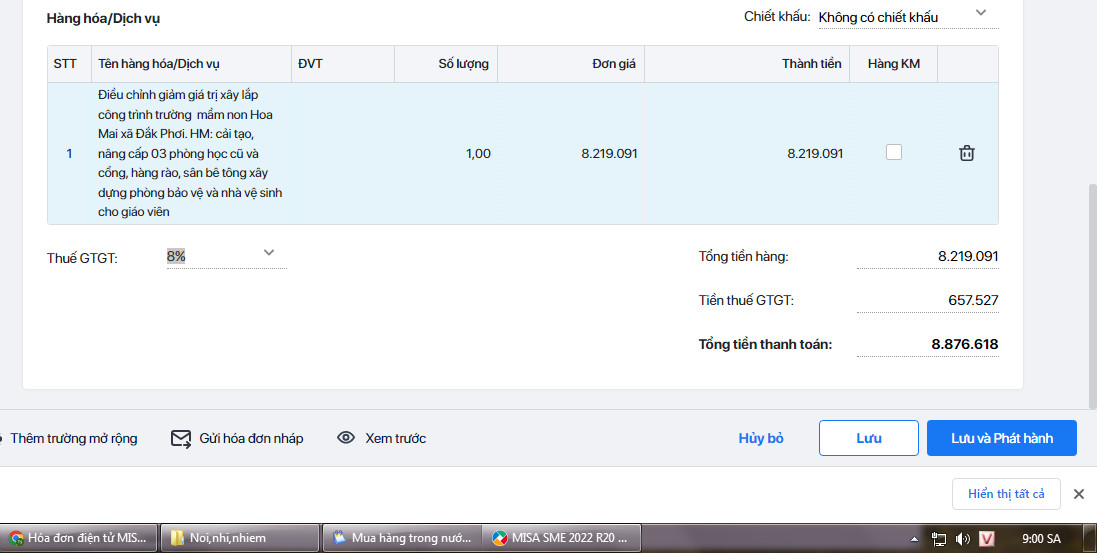Open the red V tray icon
The width and height of the screenshot is (1097, 553).
coord(988,538)
